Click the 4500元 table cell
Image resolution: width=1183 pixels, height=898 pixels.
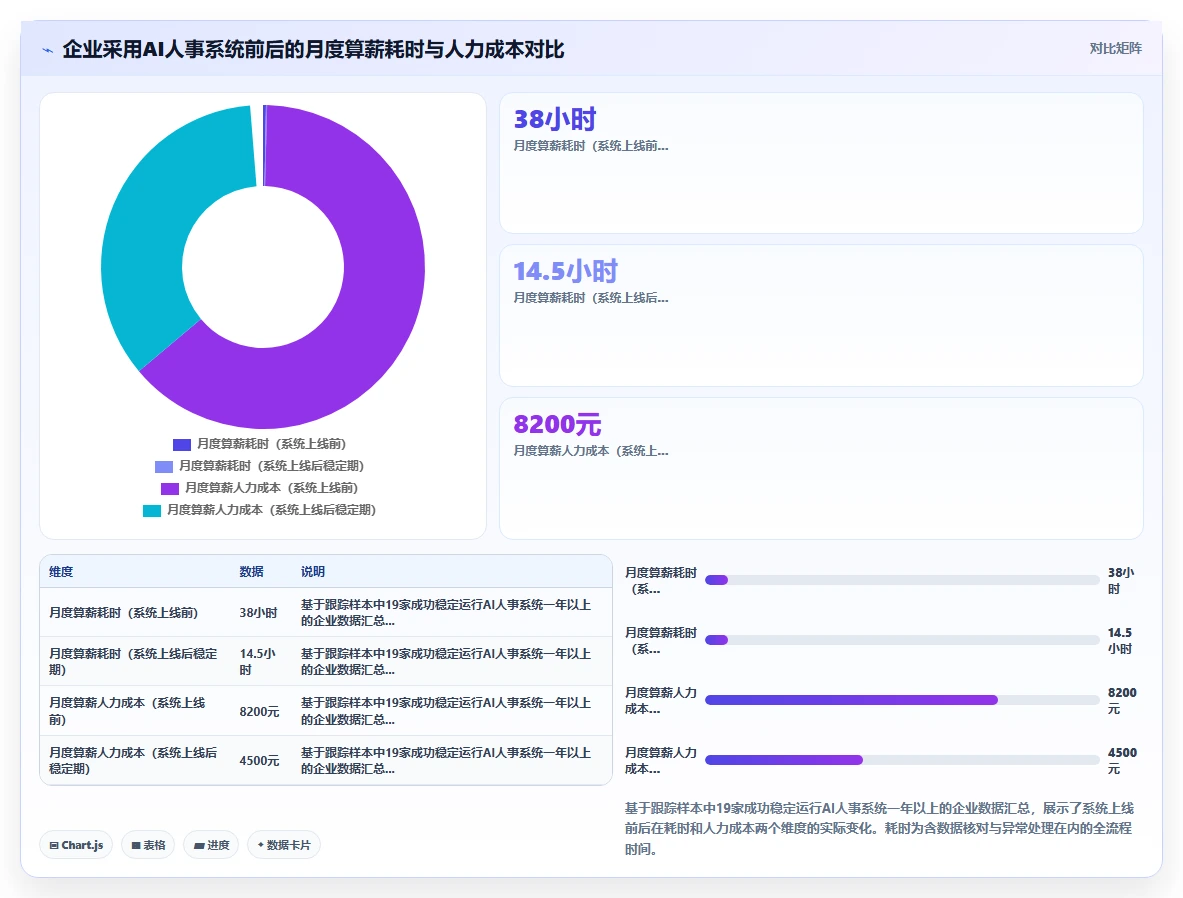coord(259,760)
